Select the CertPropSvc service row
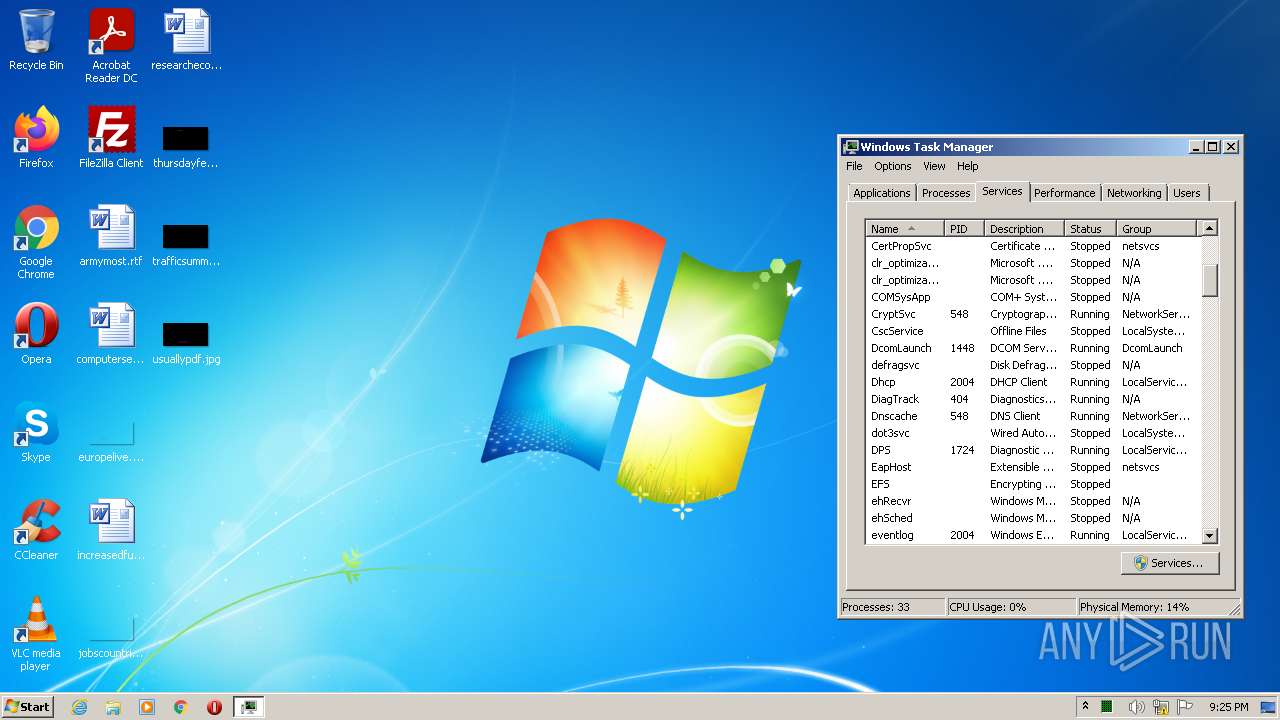The height and width of the screenshot is (720, 1280). (1032, 246)
